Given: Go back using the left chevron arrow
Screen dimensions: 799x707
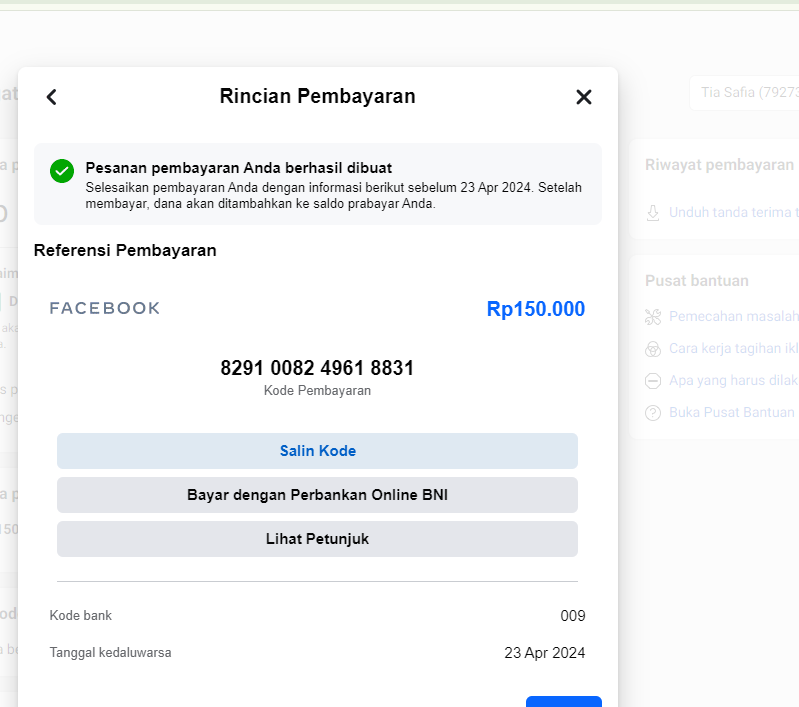Looking at the screenshot, I should 51,97.
